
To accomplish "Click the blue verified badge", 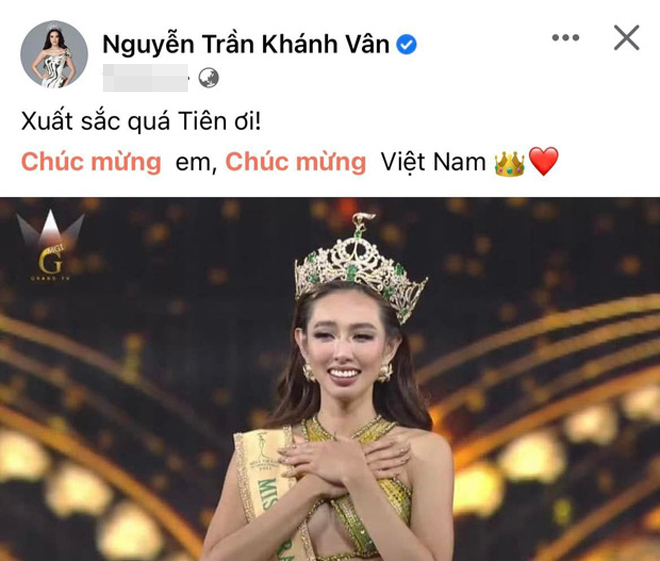I will [406, 45].
